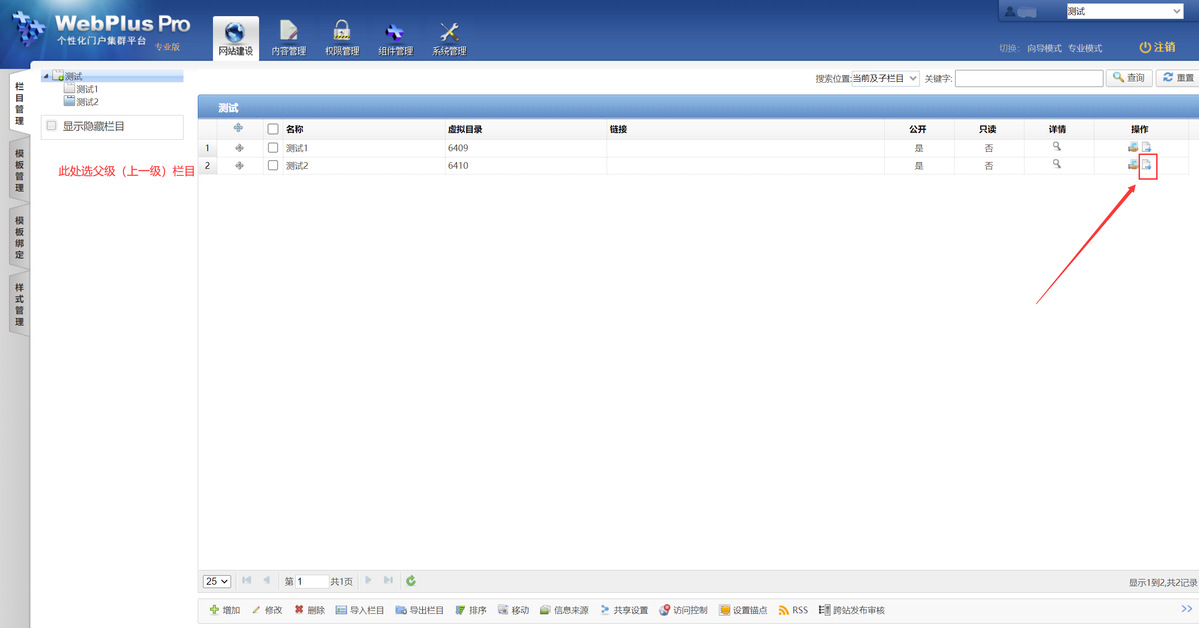Screen dimensions: 1199x628
Task: Toggle the 显示隐藏栏目 checkbox
Action: (x=52, y=125)
